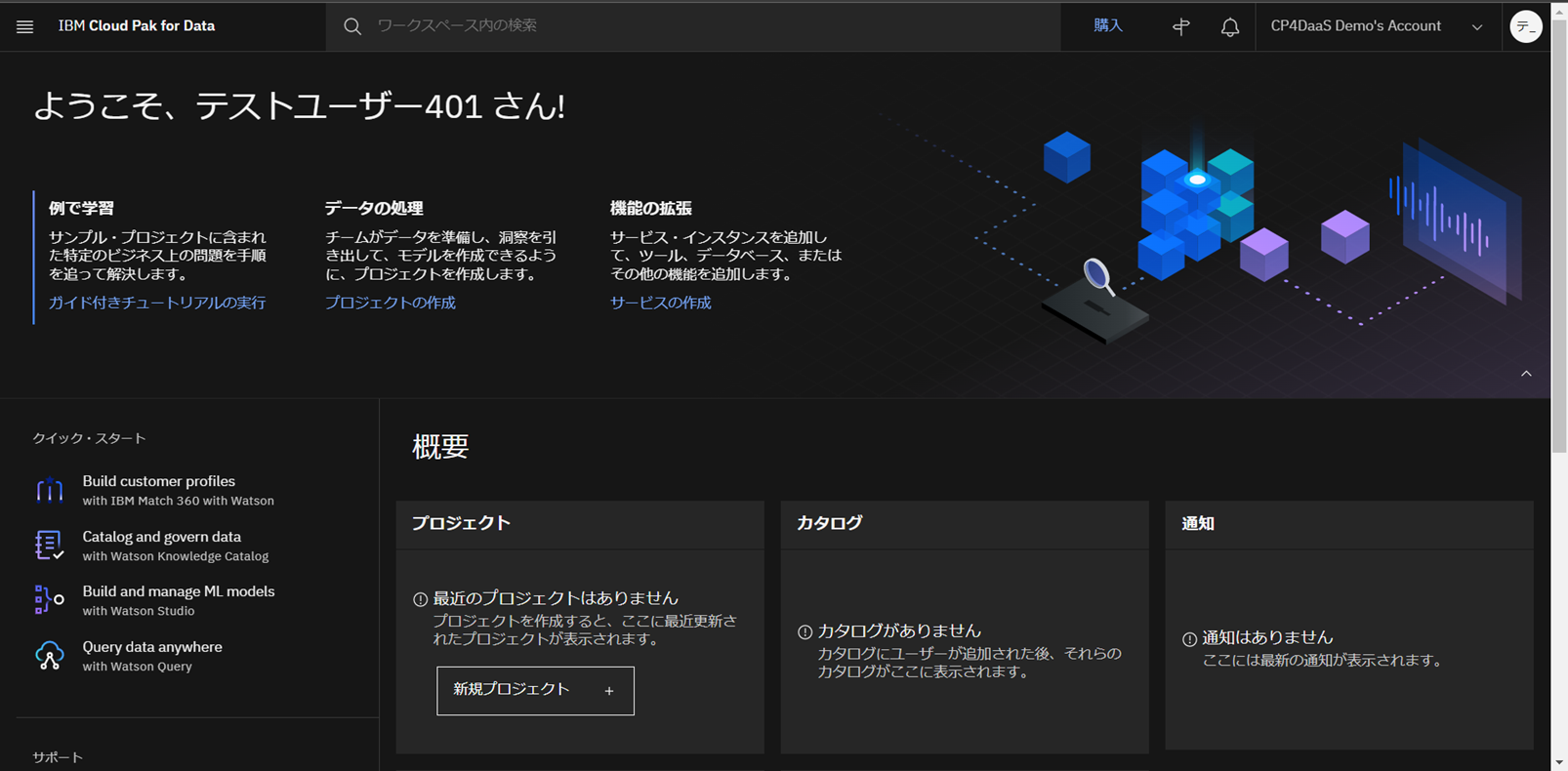Select the データの処理 section heading
This screenshot has width=1568, height=771.
(x=374, y=208)
